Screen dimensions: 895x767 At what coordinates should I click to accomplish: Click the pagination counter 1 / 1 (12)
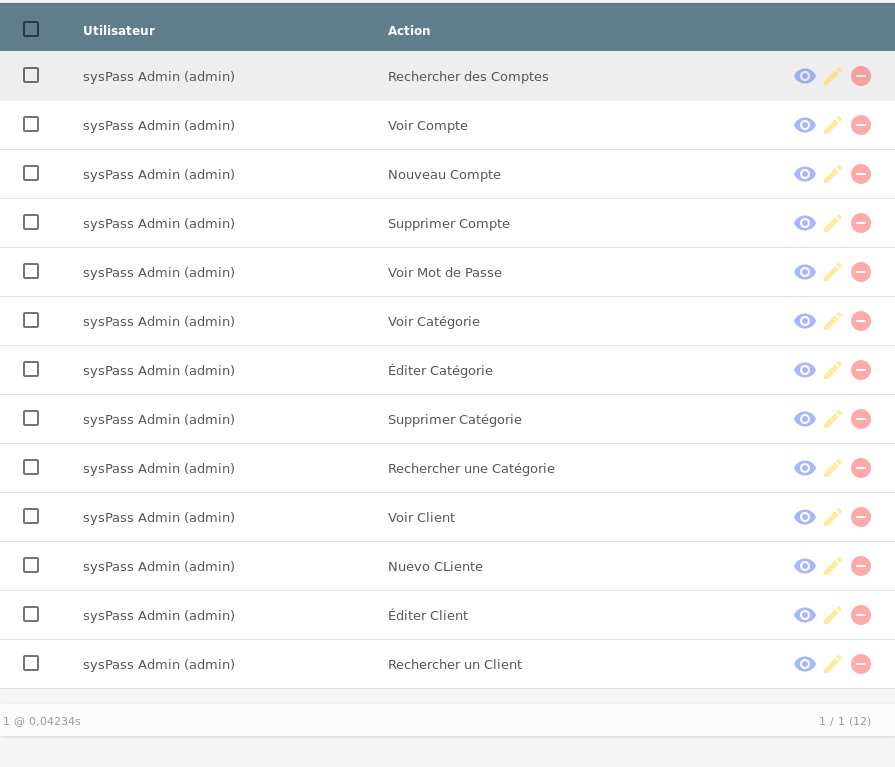tap(845, 721)
